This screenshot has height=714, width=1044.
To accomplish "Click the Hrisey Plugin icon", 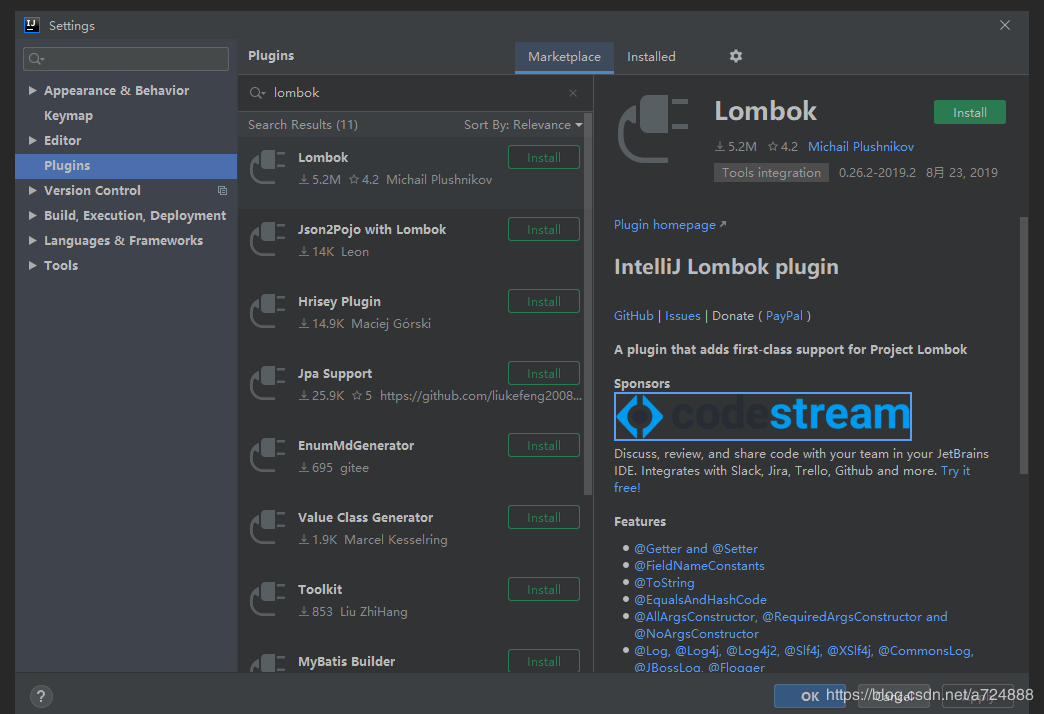I will click(268, 311).
